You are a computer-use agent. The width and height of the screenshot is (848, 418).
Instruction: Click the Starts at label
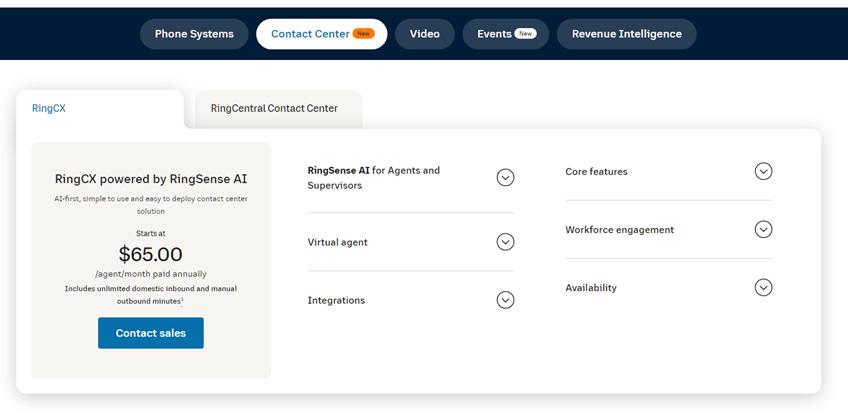(151, 234)
